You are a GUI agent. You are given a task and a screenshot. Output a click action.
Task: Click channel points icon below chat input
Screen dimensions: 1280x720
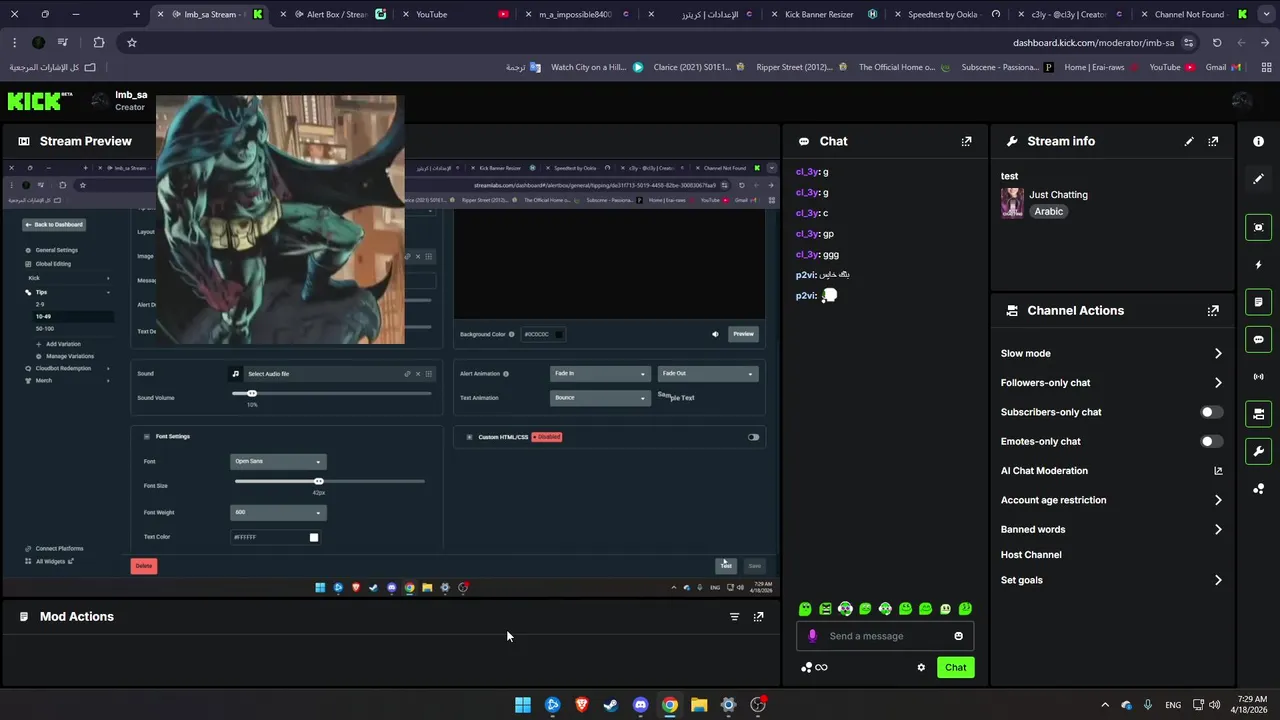tap(806, 668)
